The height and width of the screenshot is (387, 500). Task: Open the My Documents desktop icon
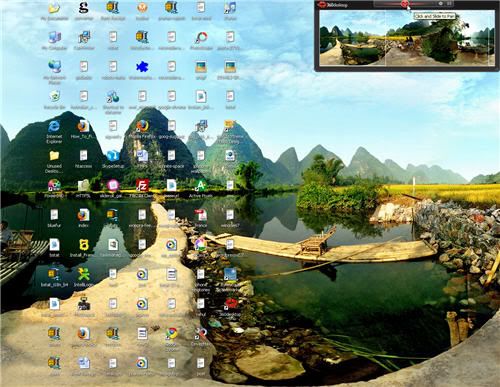pyautogui.click(x=54, y=7)
